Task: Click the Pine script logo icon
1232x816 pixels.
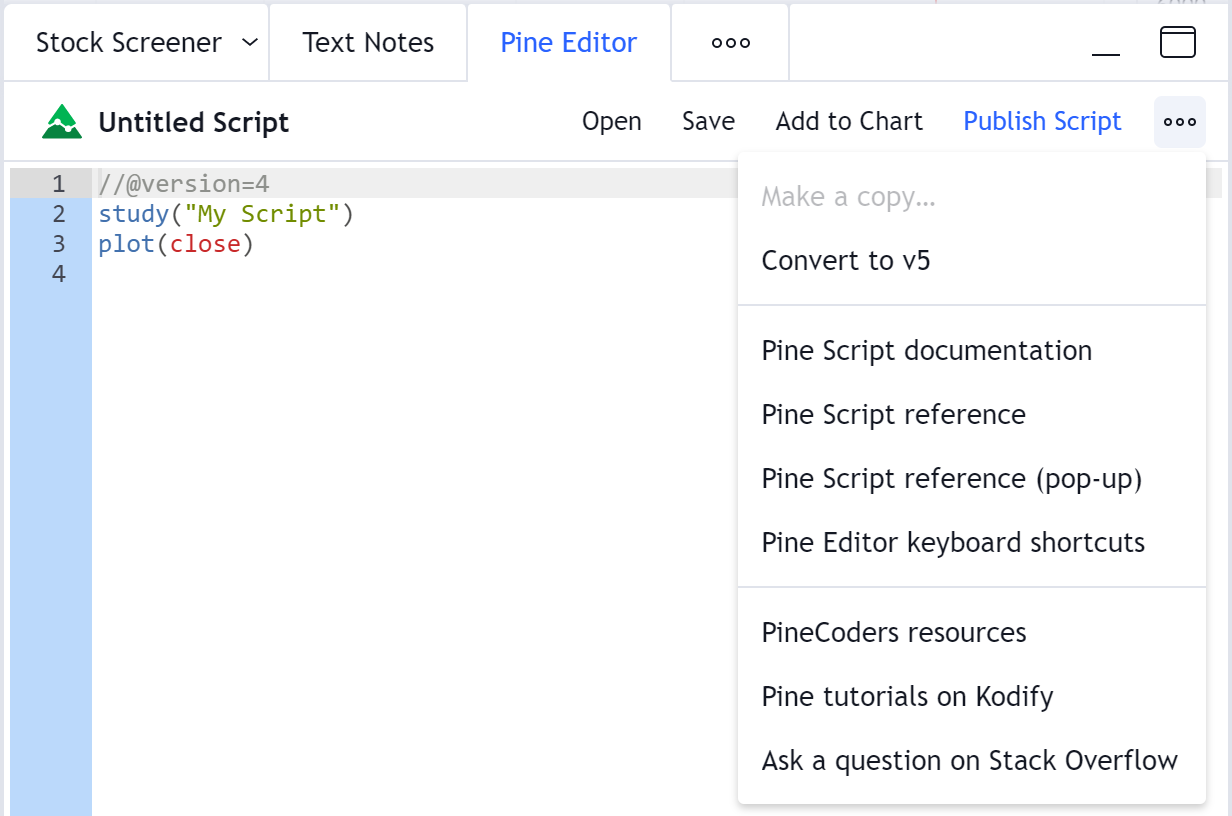Action: 62,122
